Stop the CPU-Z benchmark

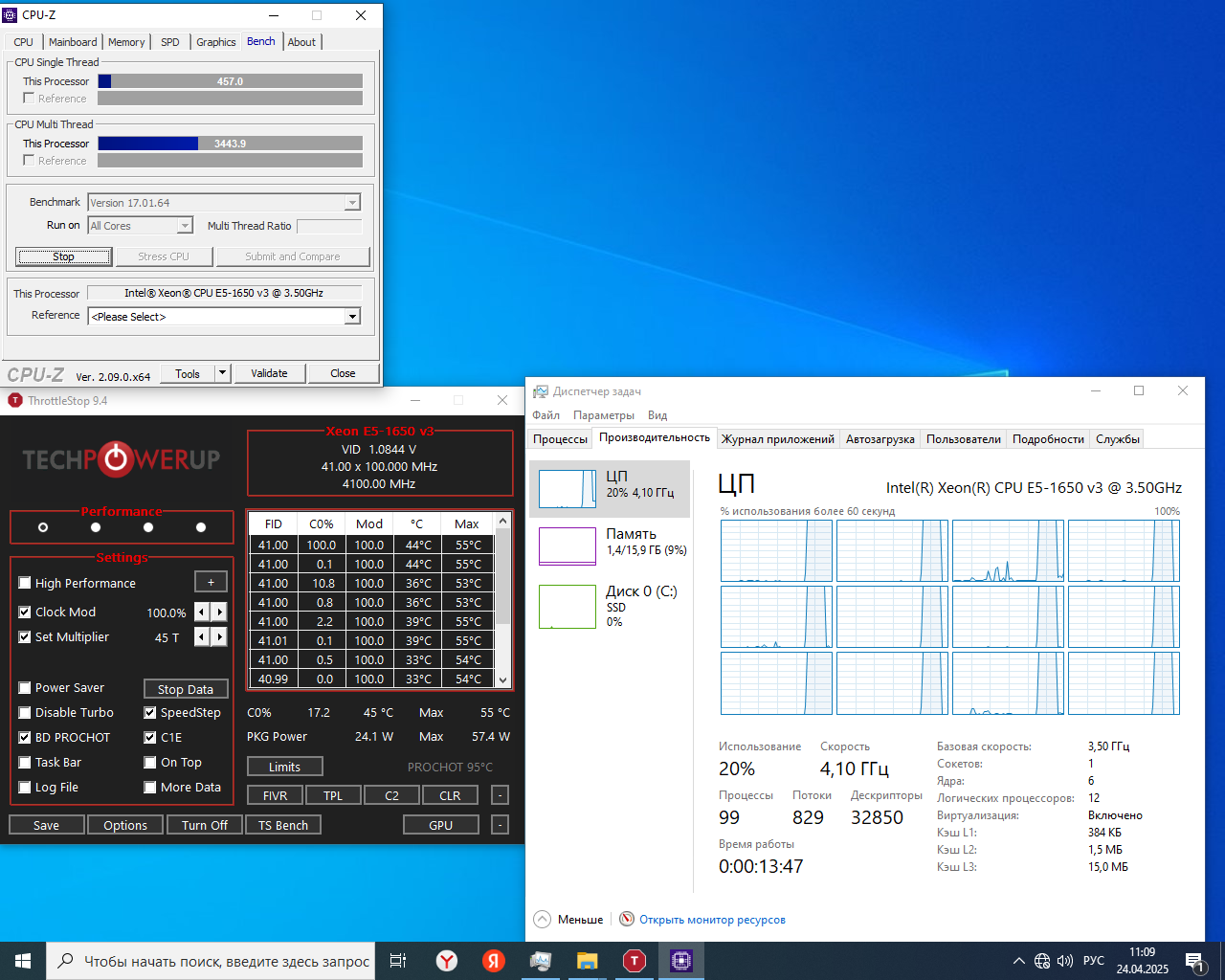click(x=63, y=256)
